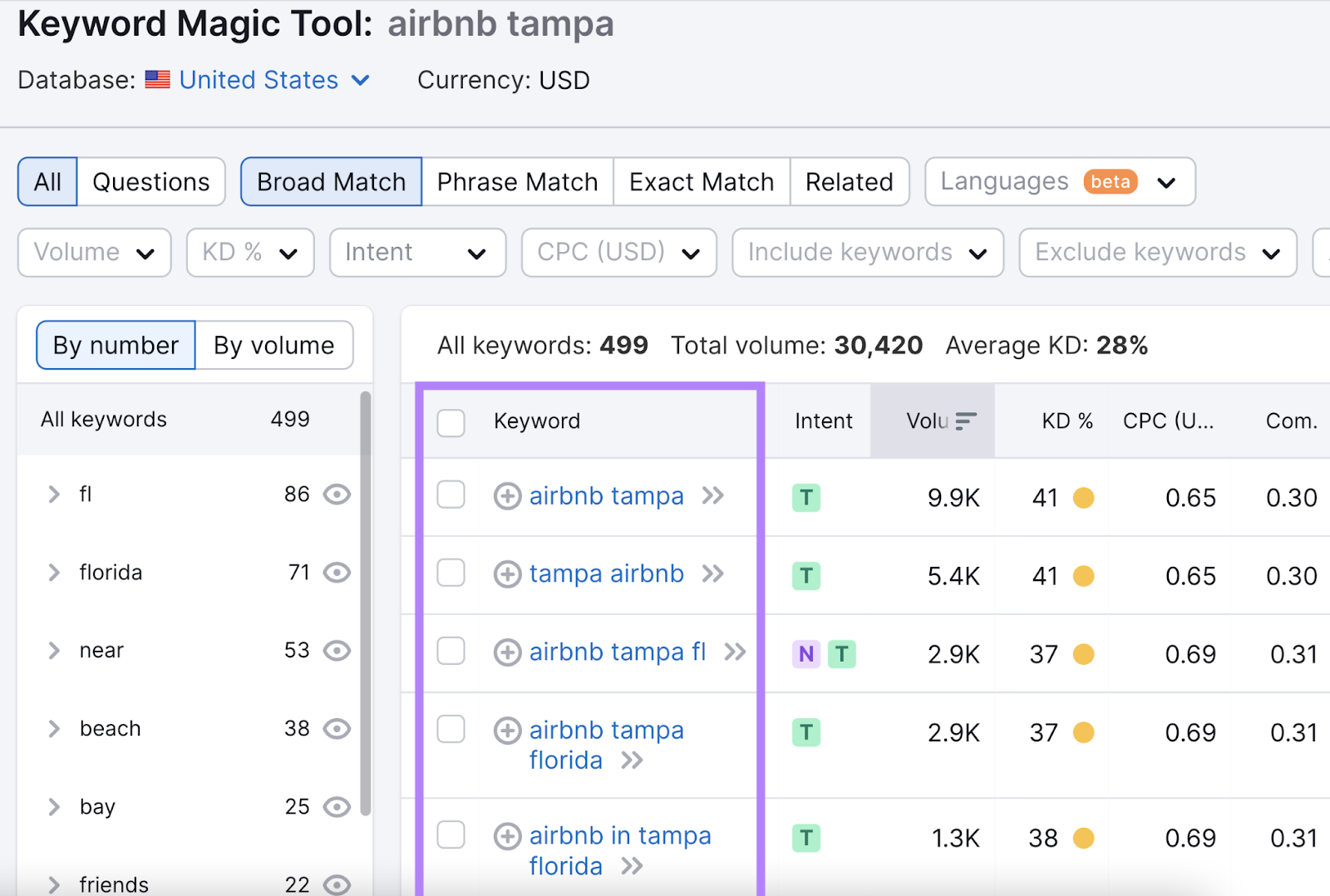Image resolution: width=1330 pixels, height=896 pixels.
Task: Click the purple "N" intent badge for "airbnb tampa fl"
Action: 805,654
